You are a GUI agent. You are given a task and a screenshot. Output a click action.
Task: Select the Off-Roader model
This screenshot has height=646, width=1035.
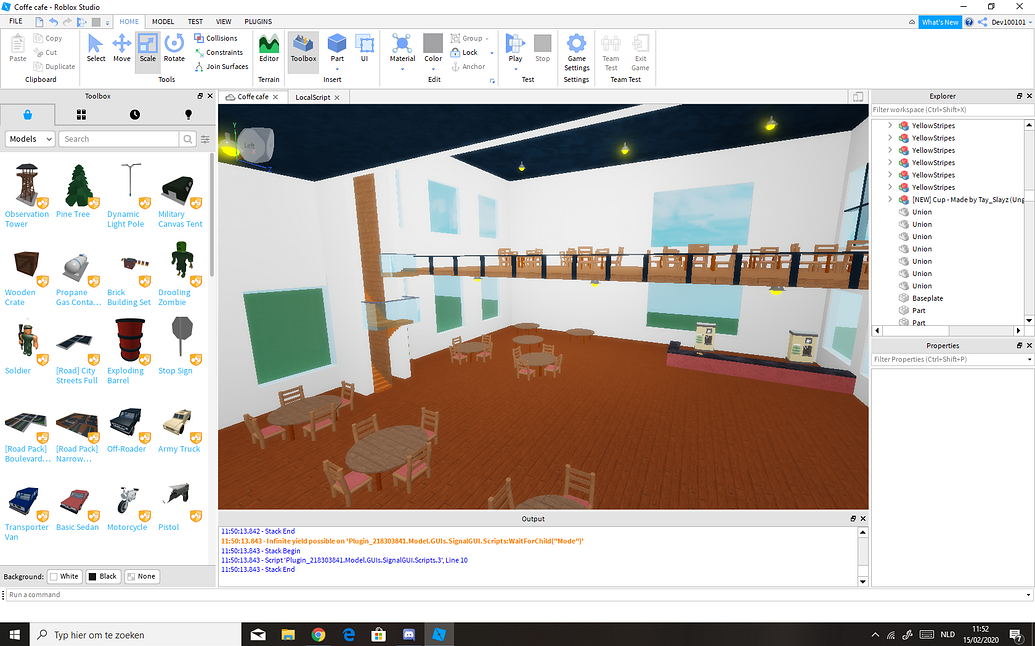(x=127, y=430)
